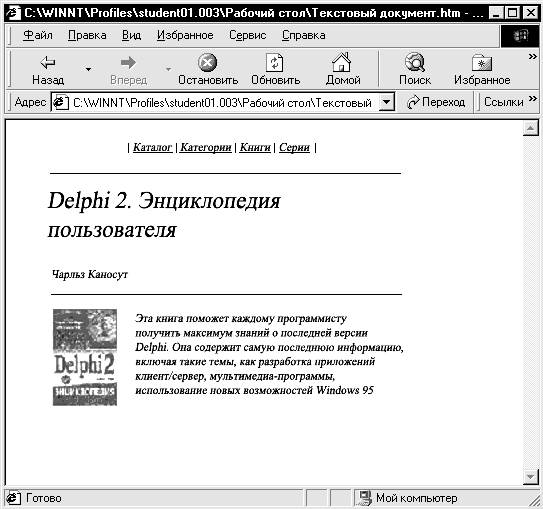The width and height of the screenshot is (543, 509).
Task: Expand the address bar dropdown list
Action: [386, 102]
